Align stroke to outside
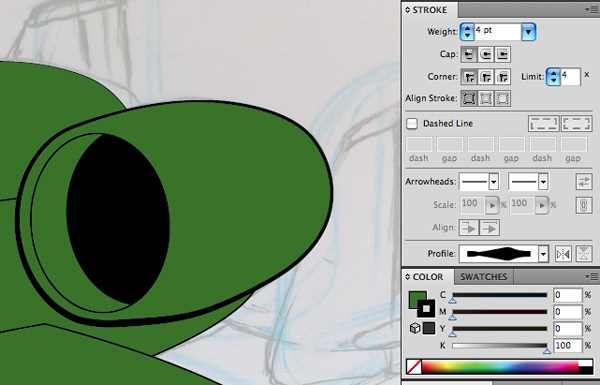This screenshot has width=600, height=385. pyautogui.click(x=502, y=98)
